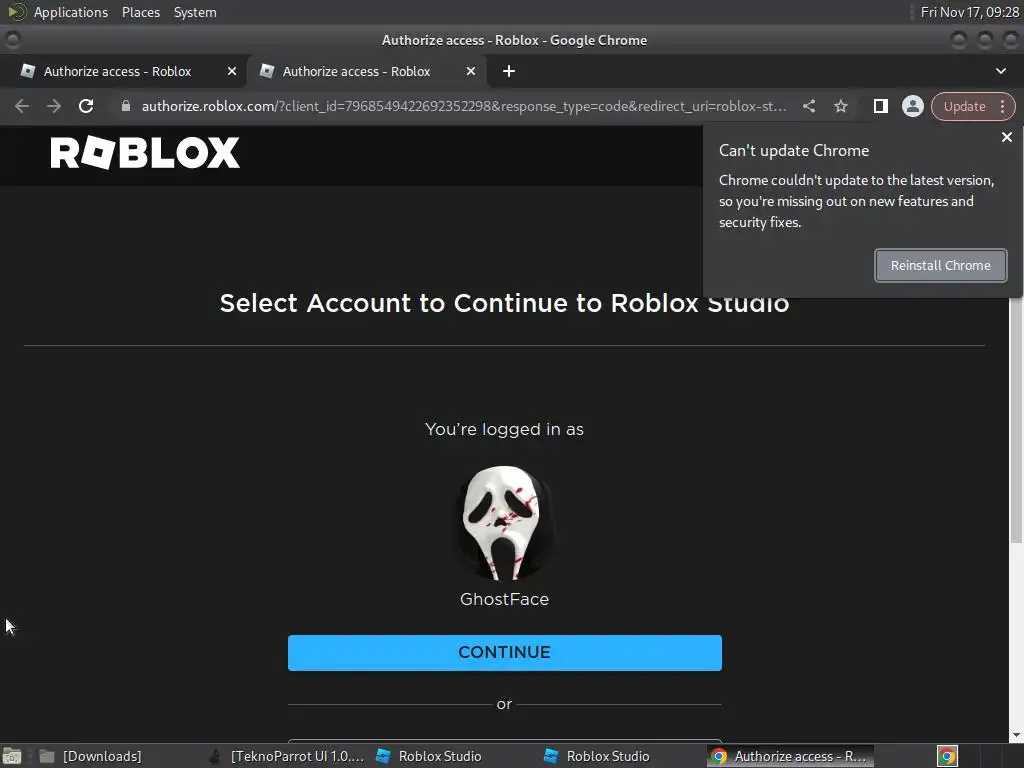Click the clock showing Fri Nov 17

pos(969,12)
